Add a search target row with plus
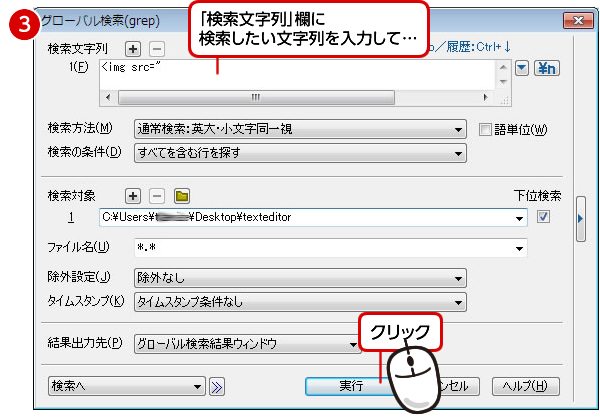Screen dimensions: 600x418 tap(133, 196)
